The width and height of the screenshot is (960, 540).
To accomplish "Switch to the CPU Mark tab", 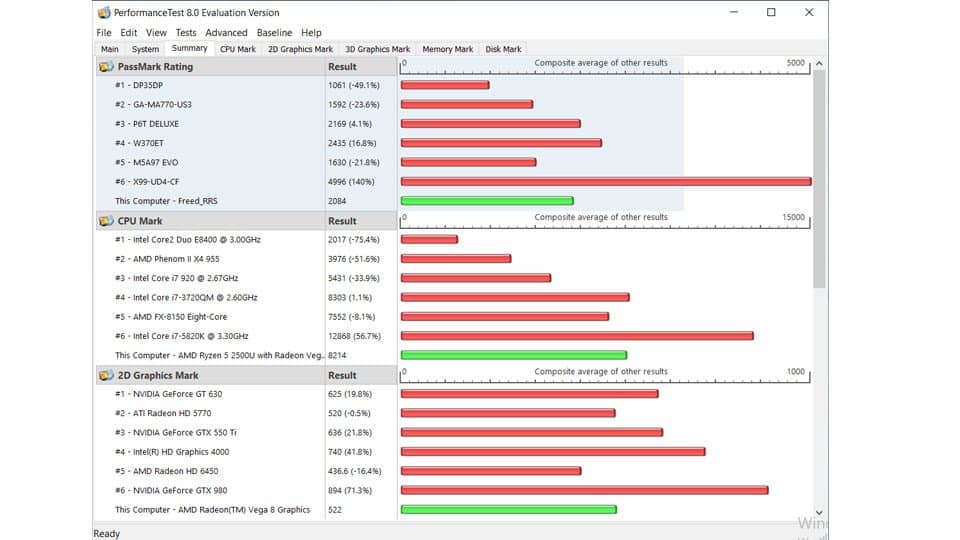I will (238, 49).
